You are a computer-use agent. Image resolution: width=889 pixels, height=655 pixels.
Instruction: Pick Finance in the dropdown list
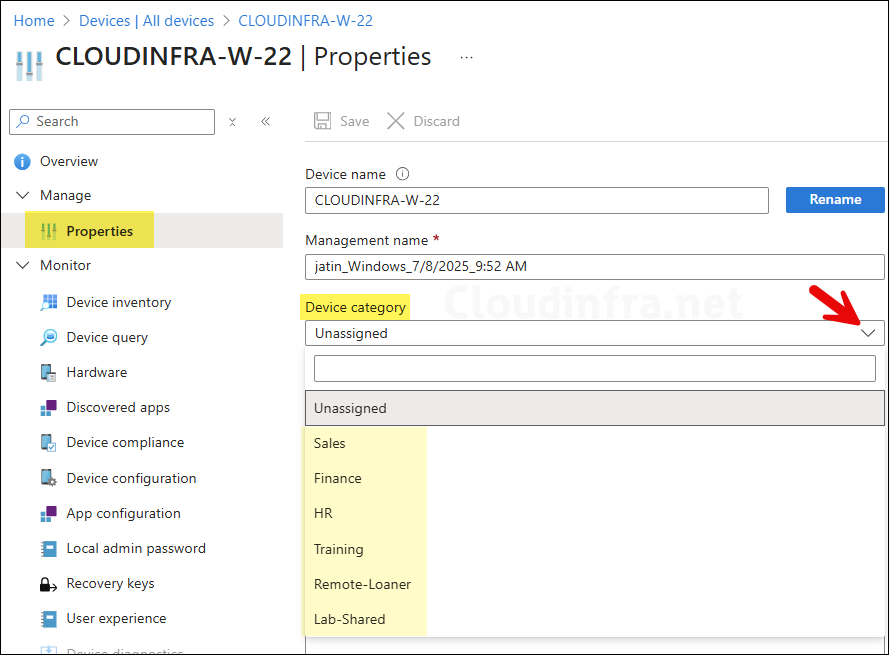(x=338, y=478)
